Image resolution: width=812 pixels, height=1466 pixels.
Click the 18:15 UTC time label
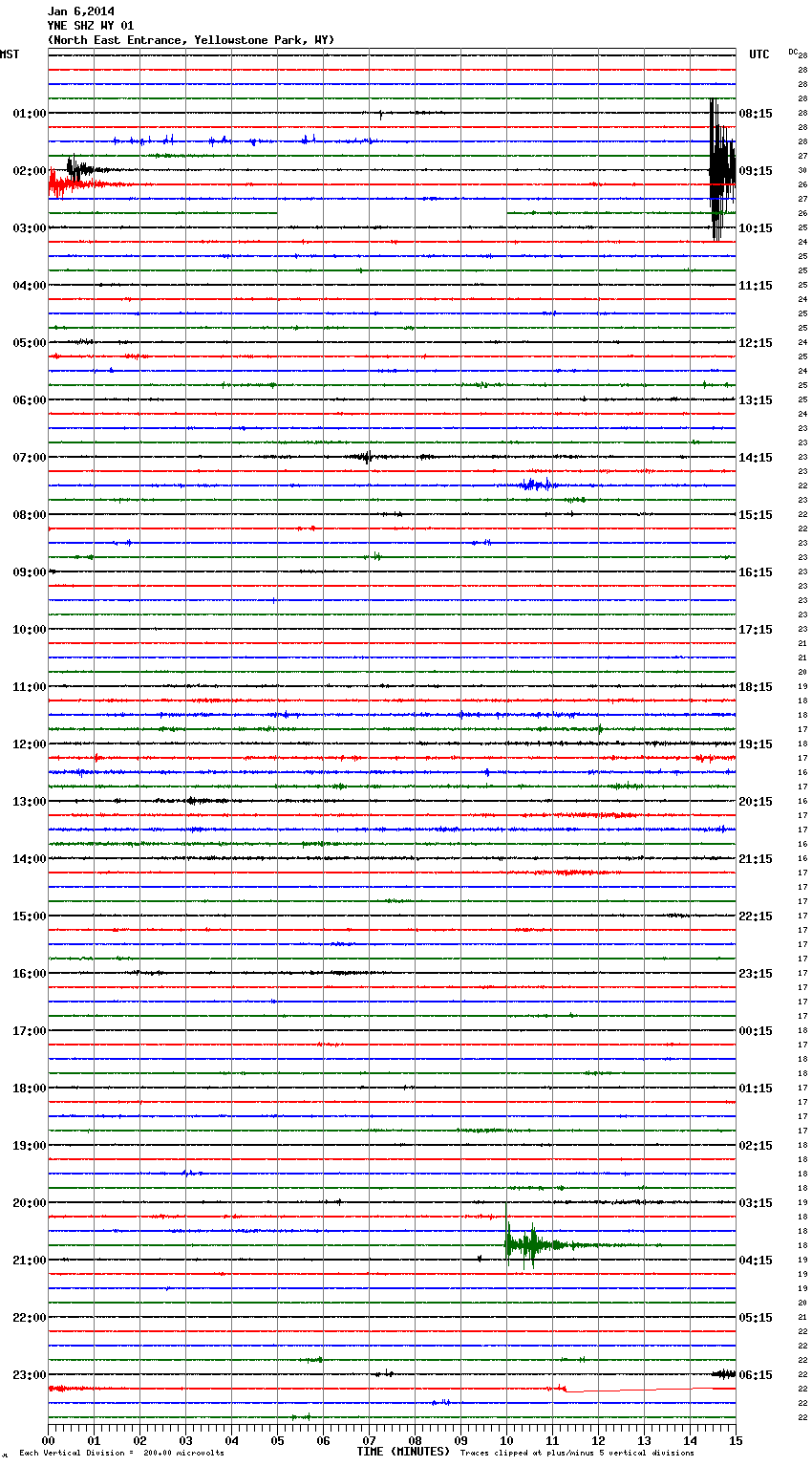point(756,687)
